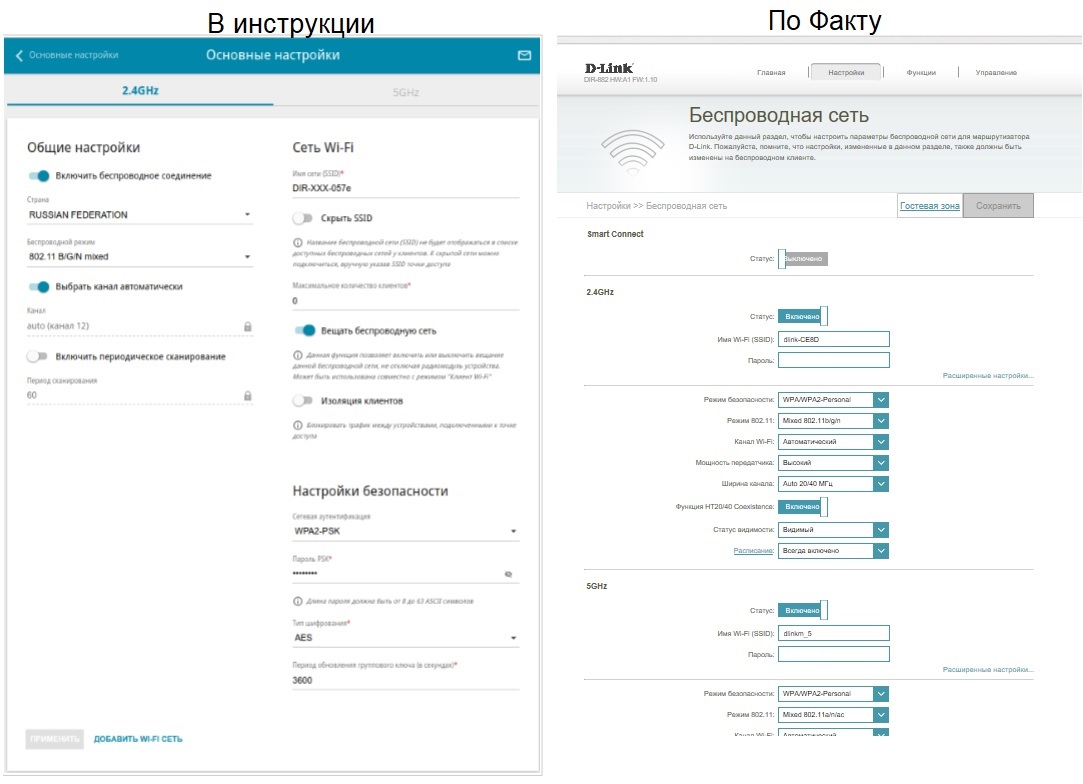Click info icon beside Скрыть SSID description
This screenshot has height=784, width=1083.
pos(298,242)
